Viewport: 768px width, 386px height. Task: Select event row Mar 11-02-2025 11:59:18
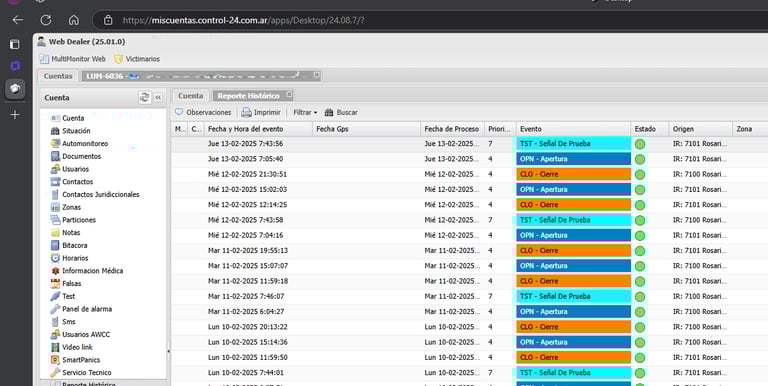469,281
